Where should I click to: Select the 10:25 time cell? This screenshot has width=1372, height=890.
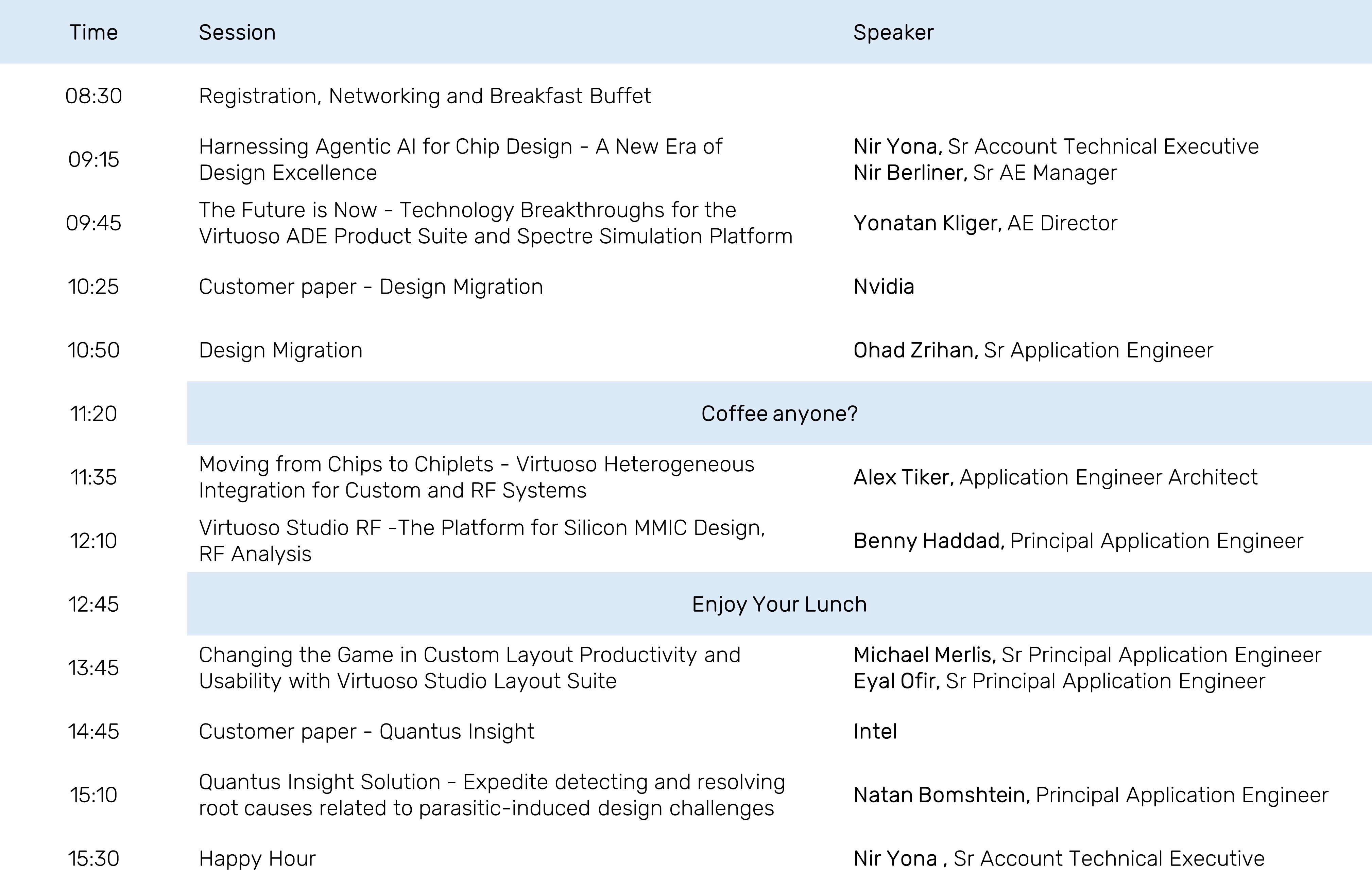pyautogui.click(x=93, y=286)
